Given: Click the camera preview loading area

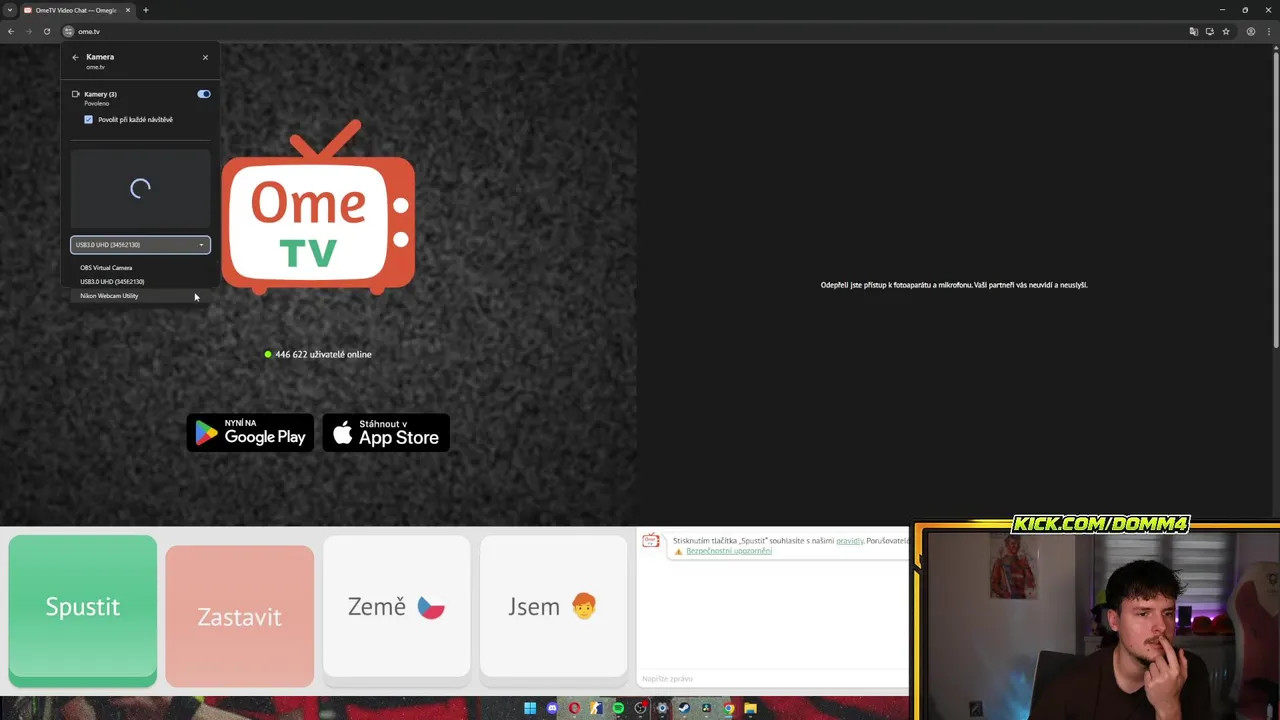Looking at the screenshot, I should tap(140, 188).
